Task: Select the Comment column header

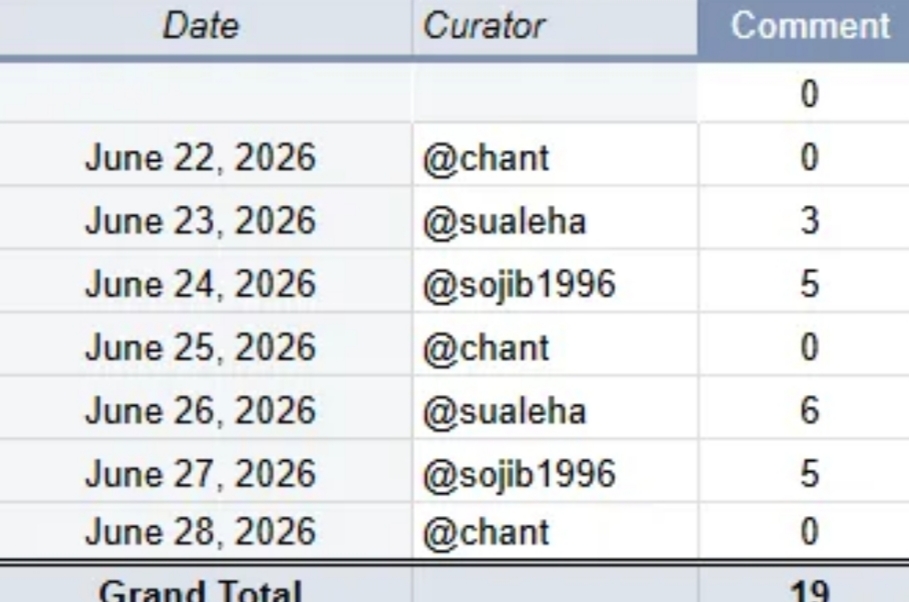Action: (x=809, y=27)
